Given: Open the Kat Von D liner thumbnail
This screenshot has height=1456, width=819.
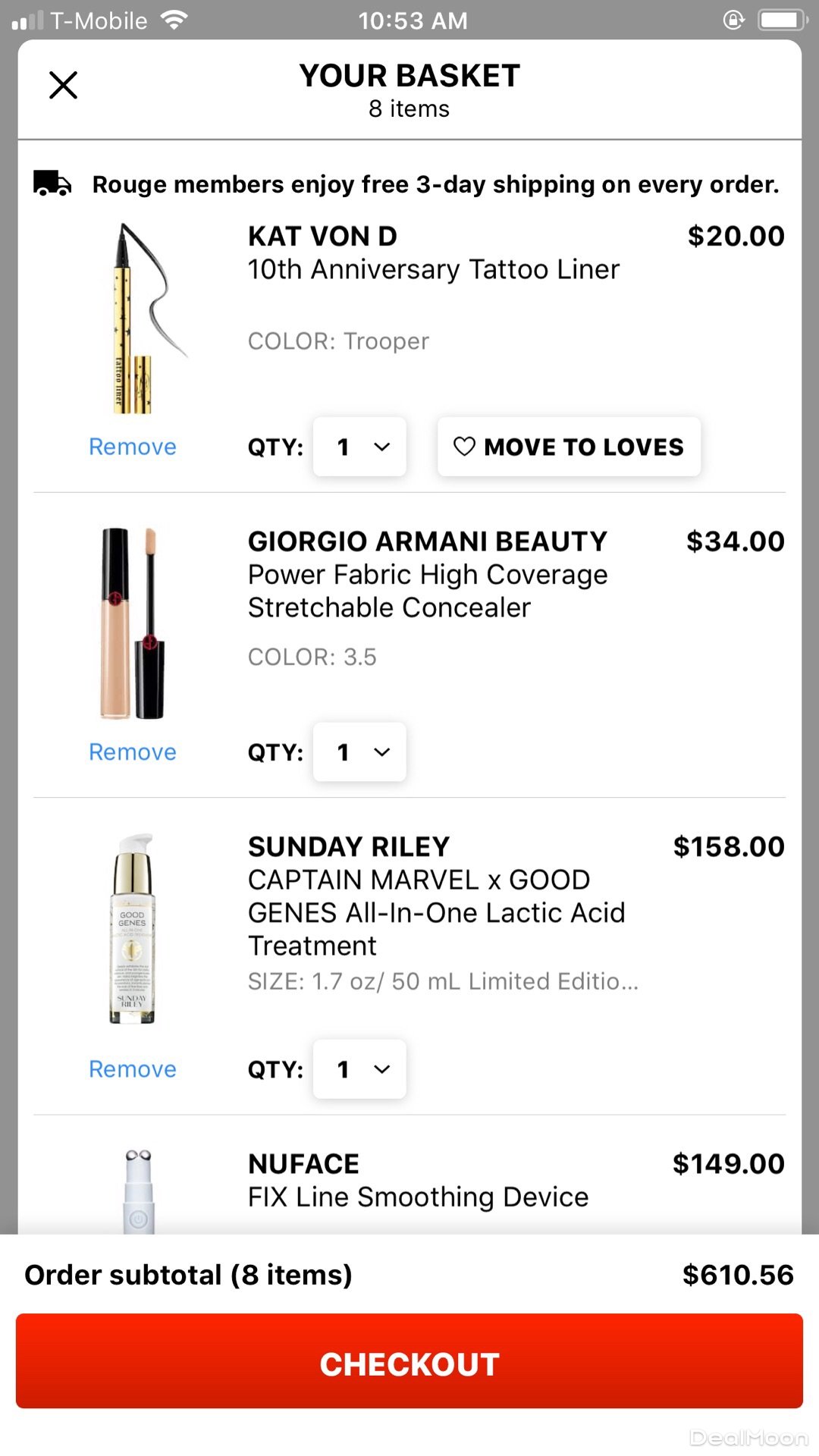Looking at the screenshot, I should (140, 318).
